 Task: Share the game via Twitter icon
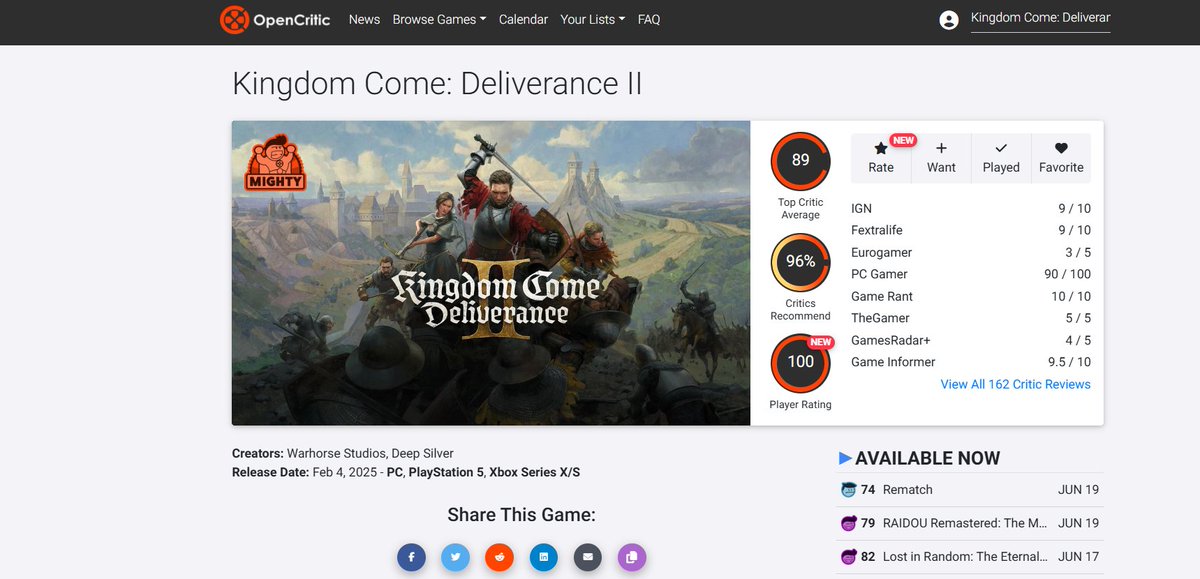coord(455,557)
